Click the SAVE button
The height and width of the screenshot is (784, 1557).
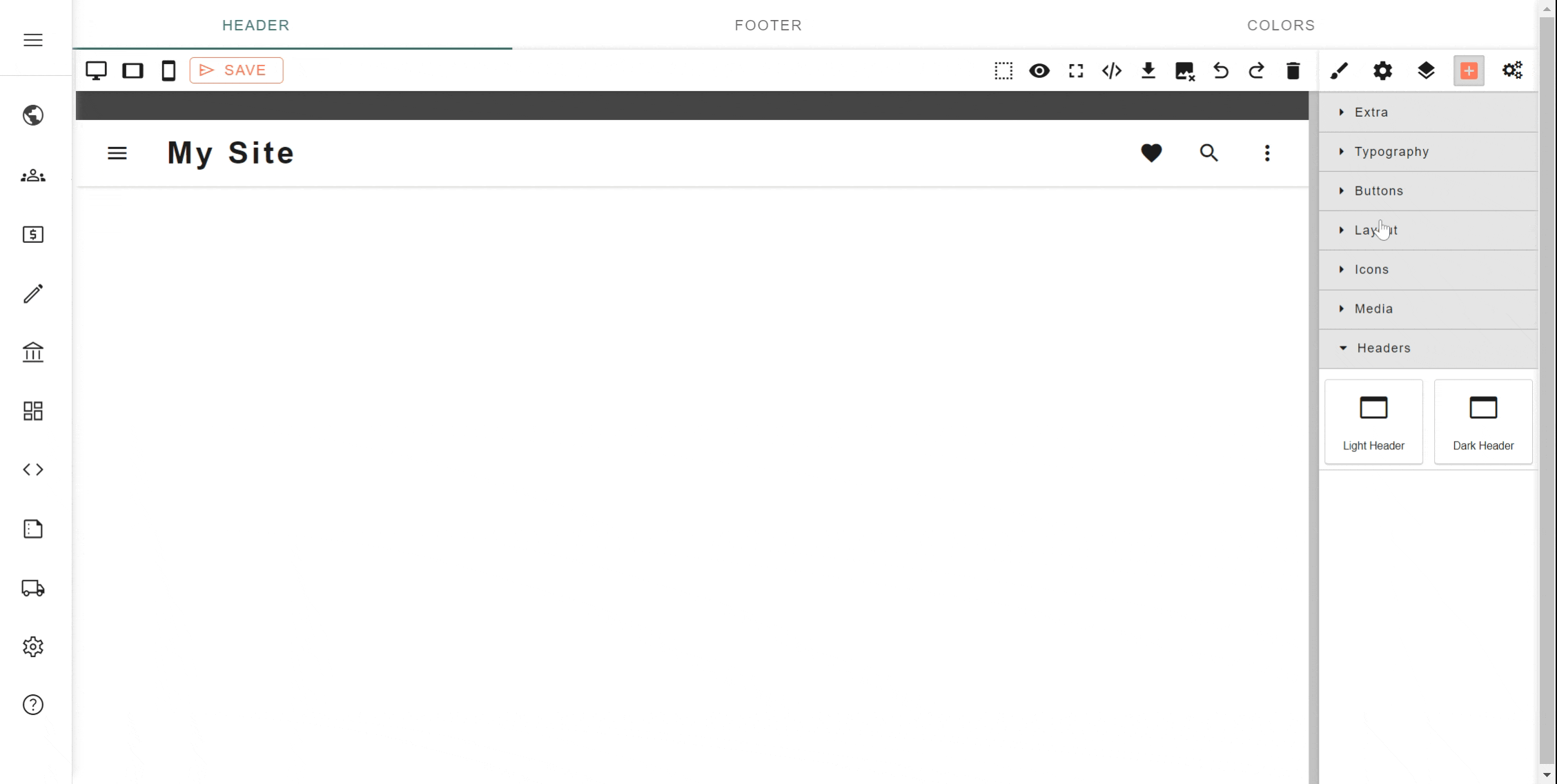point(236,70)
